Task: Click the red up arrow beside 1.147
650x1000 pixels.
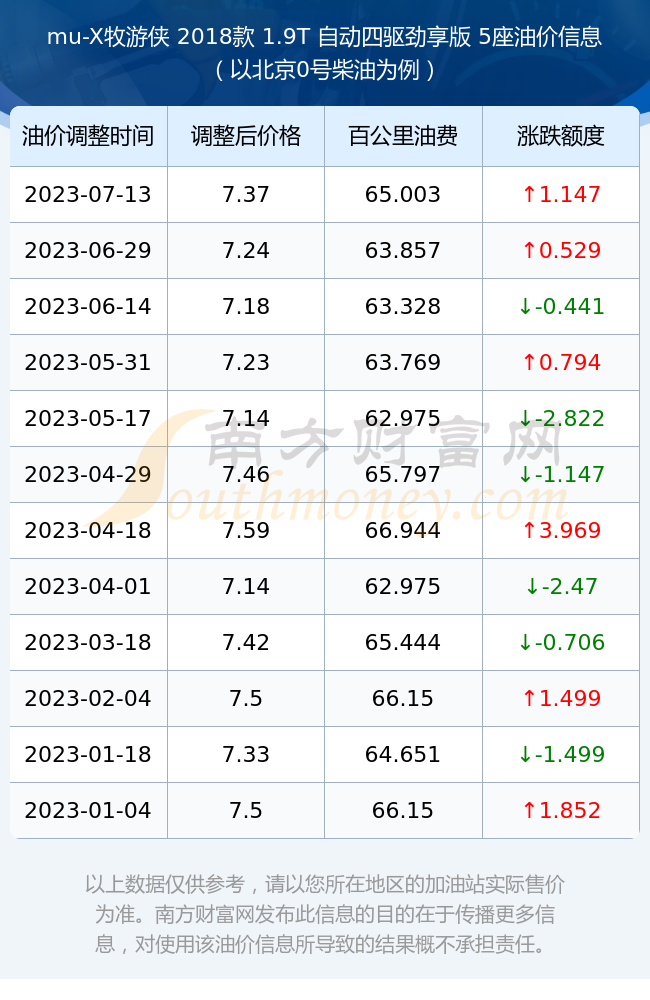Action: point(529,194)
